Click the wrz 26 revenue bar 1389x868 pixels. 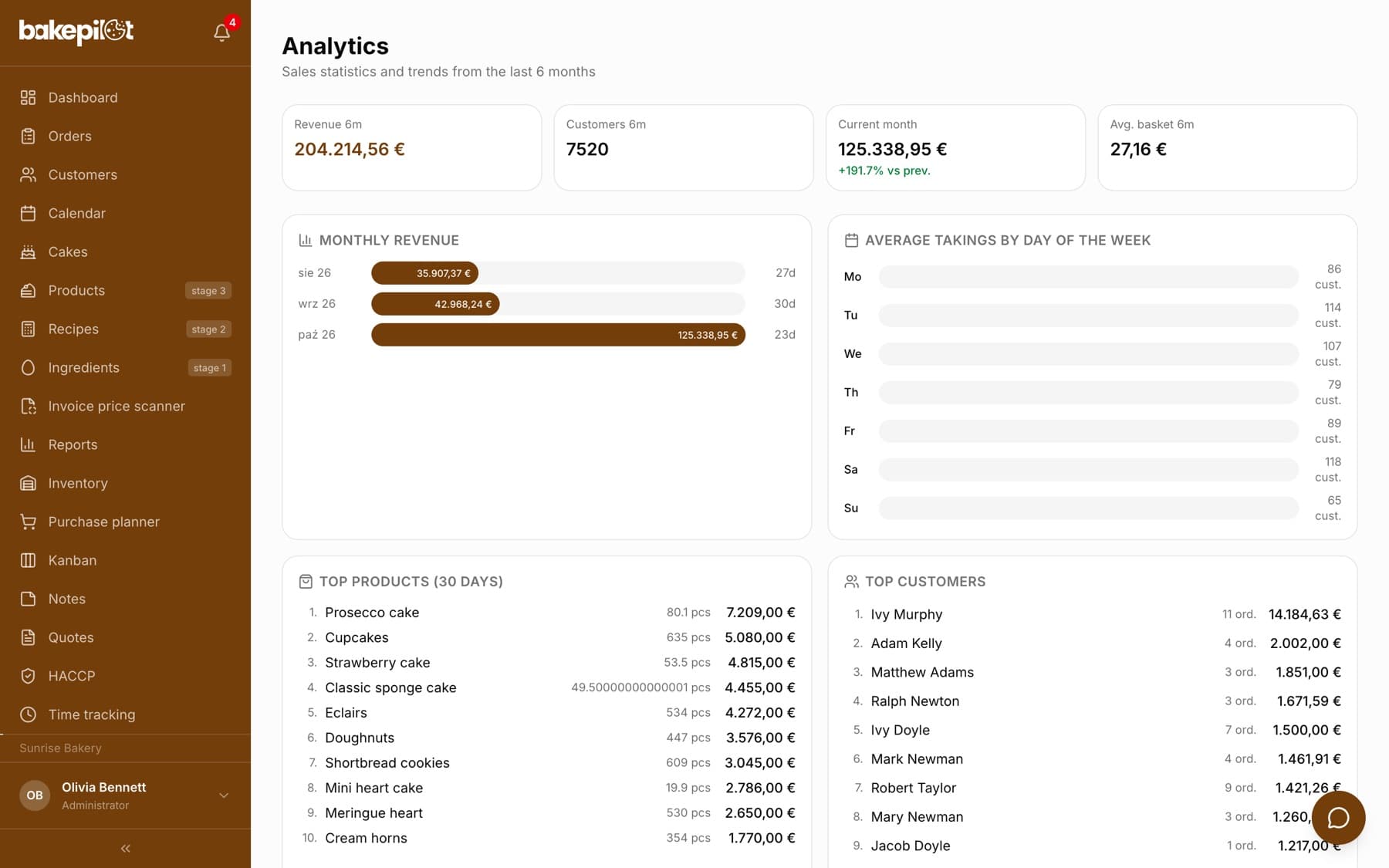coord(435,304)
